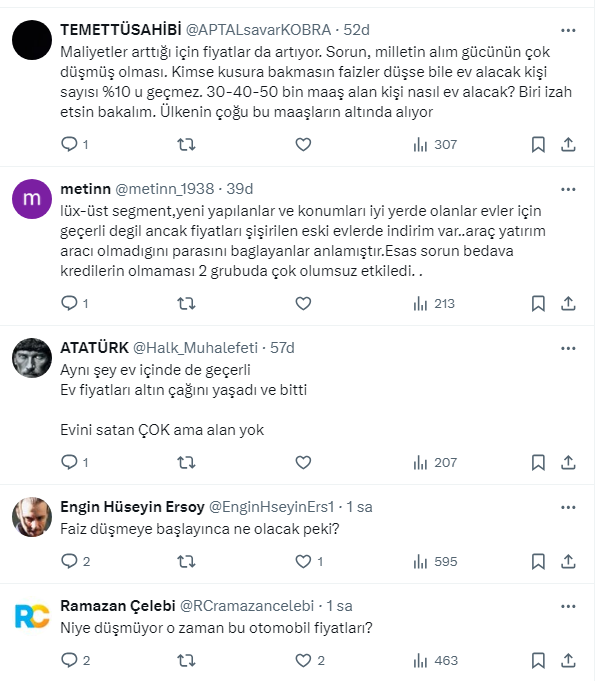View analytics showing 307 views
This screenshot has height=681, width=601.
(x=435, y=145)
